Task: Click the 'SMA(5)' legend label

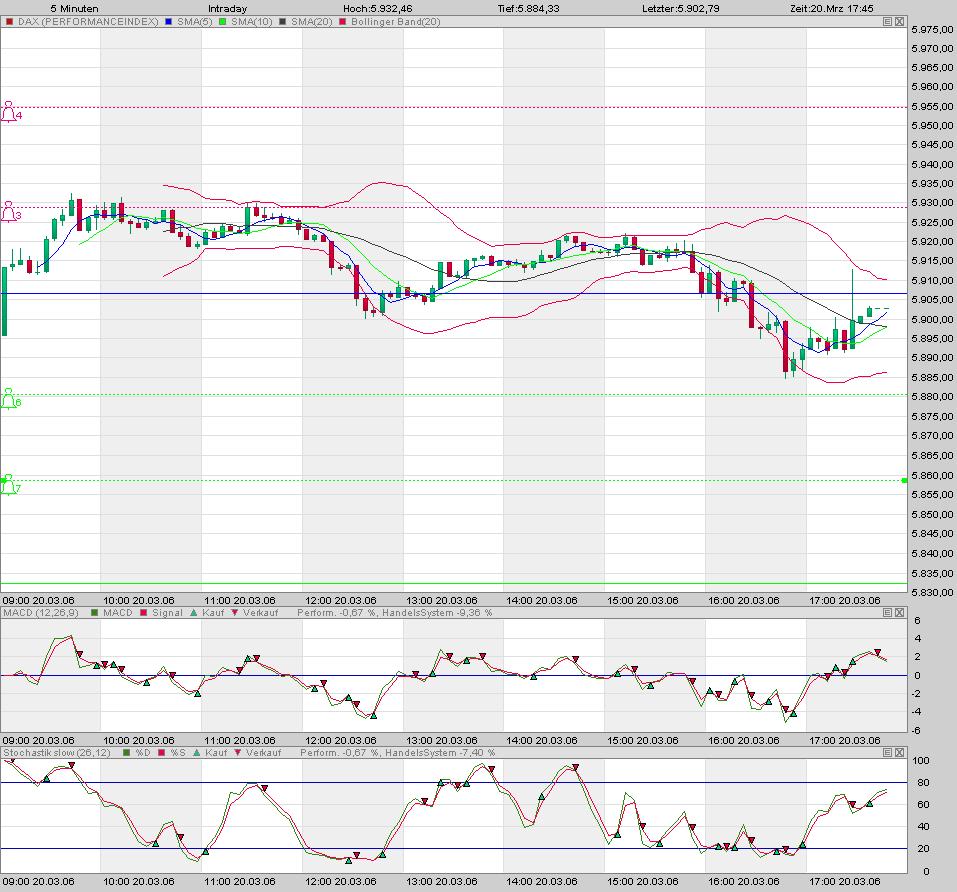Action: (x=195, y=22)
